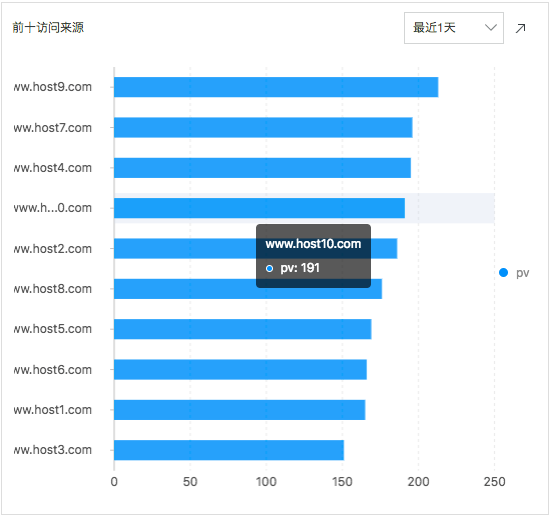Click the pv: 191 tooltip value
556x520 pixels.
point(300,268)
